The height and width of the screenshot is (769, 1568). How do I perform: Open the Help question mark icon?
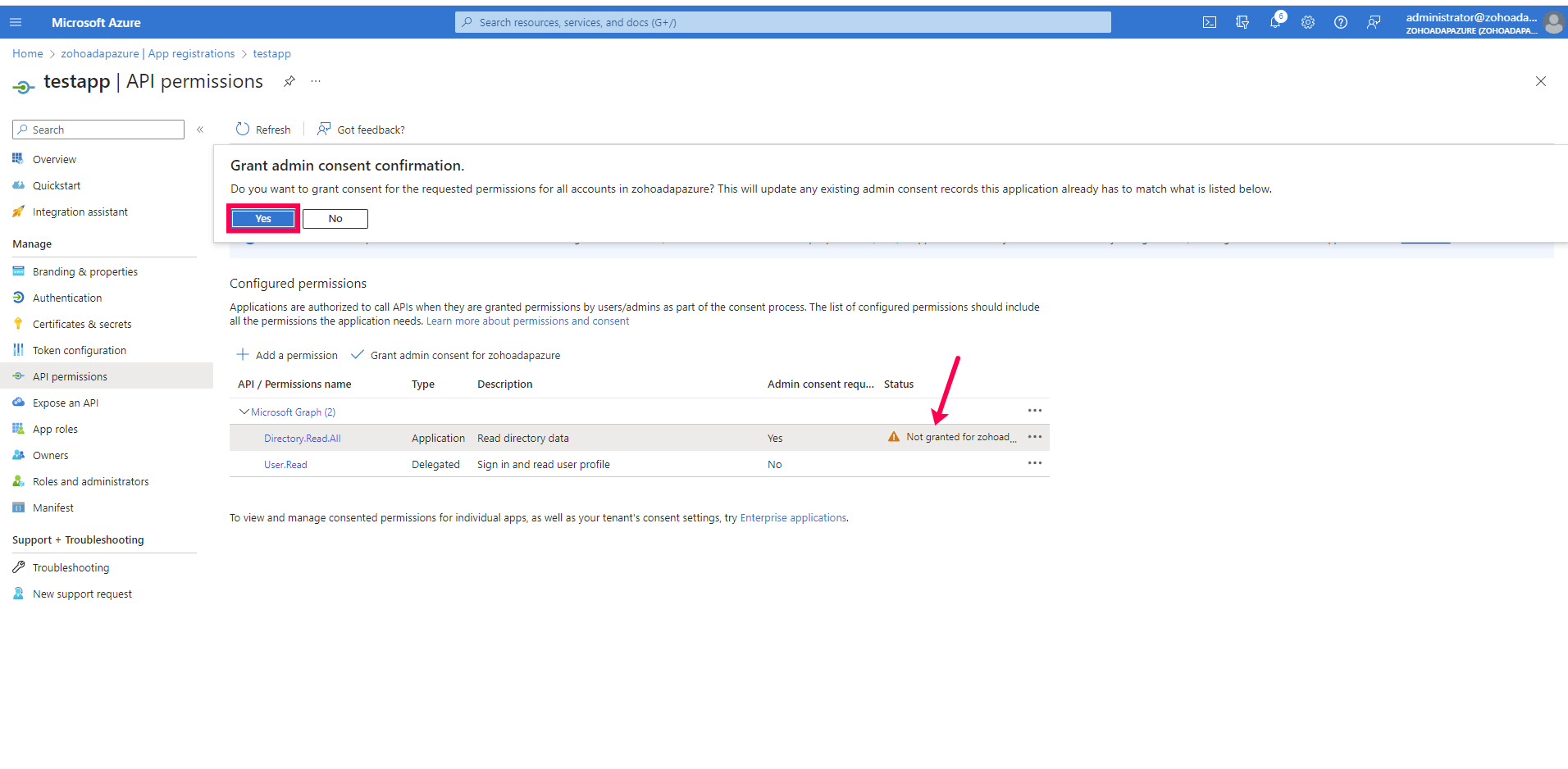pyautogui.click(x=1341, y=22)
